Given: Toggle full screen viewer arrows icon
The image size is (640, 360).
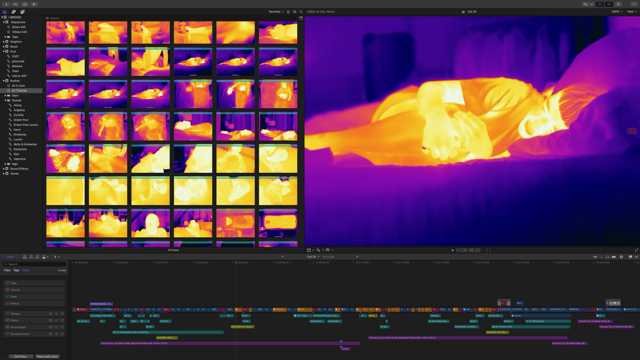Looking at the screenshot, I should click(x=636, y=250).
